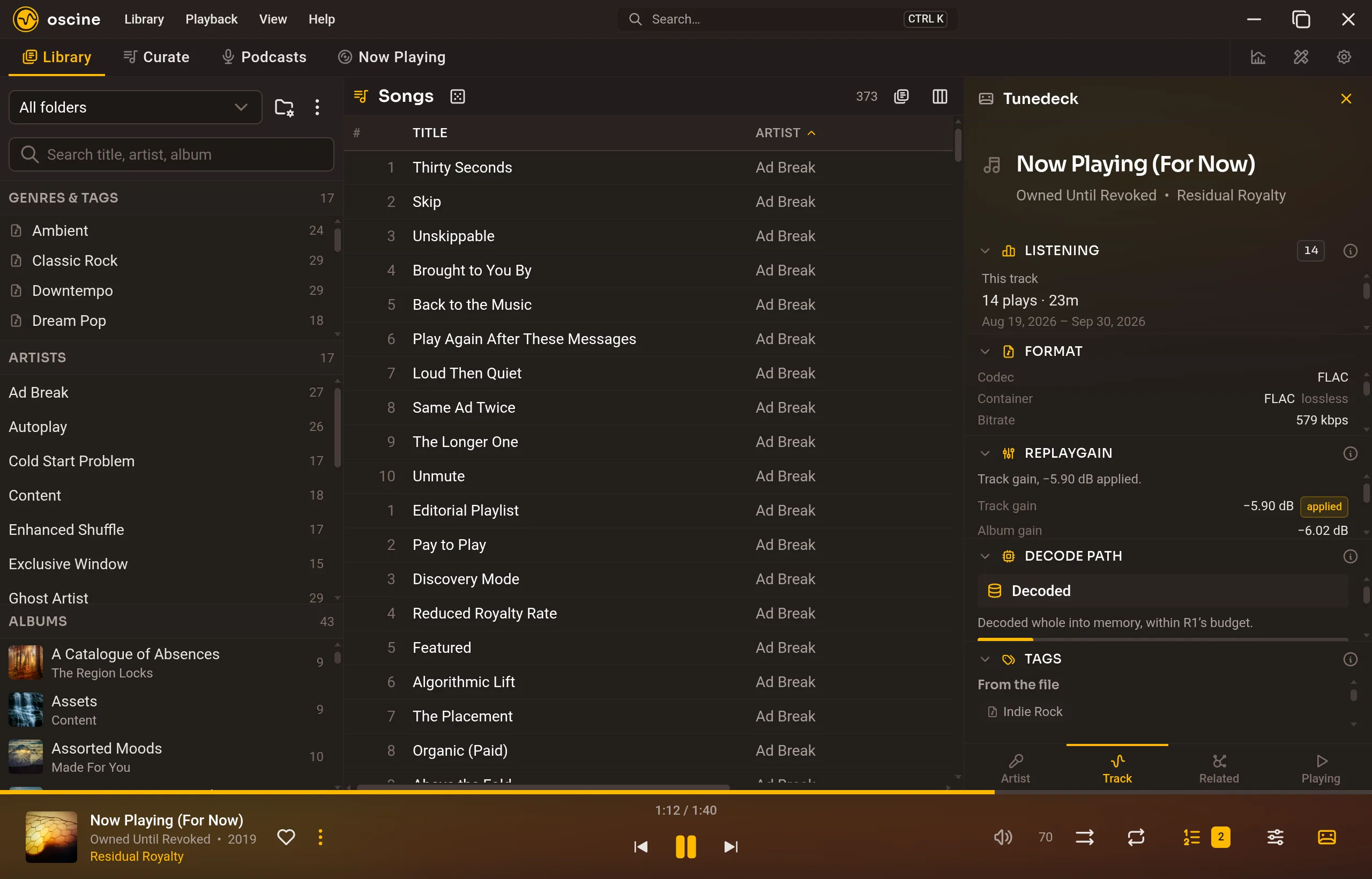The image size is (1372, 879).
Task: Open the tools icon beside settings gear
Action: [1301, 57]
